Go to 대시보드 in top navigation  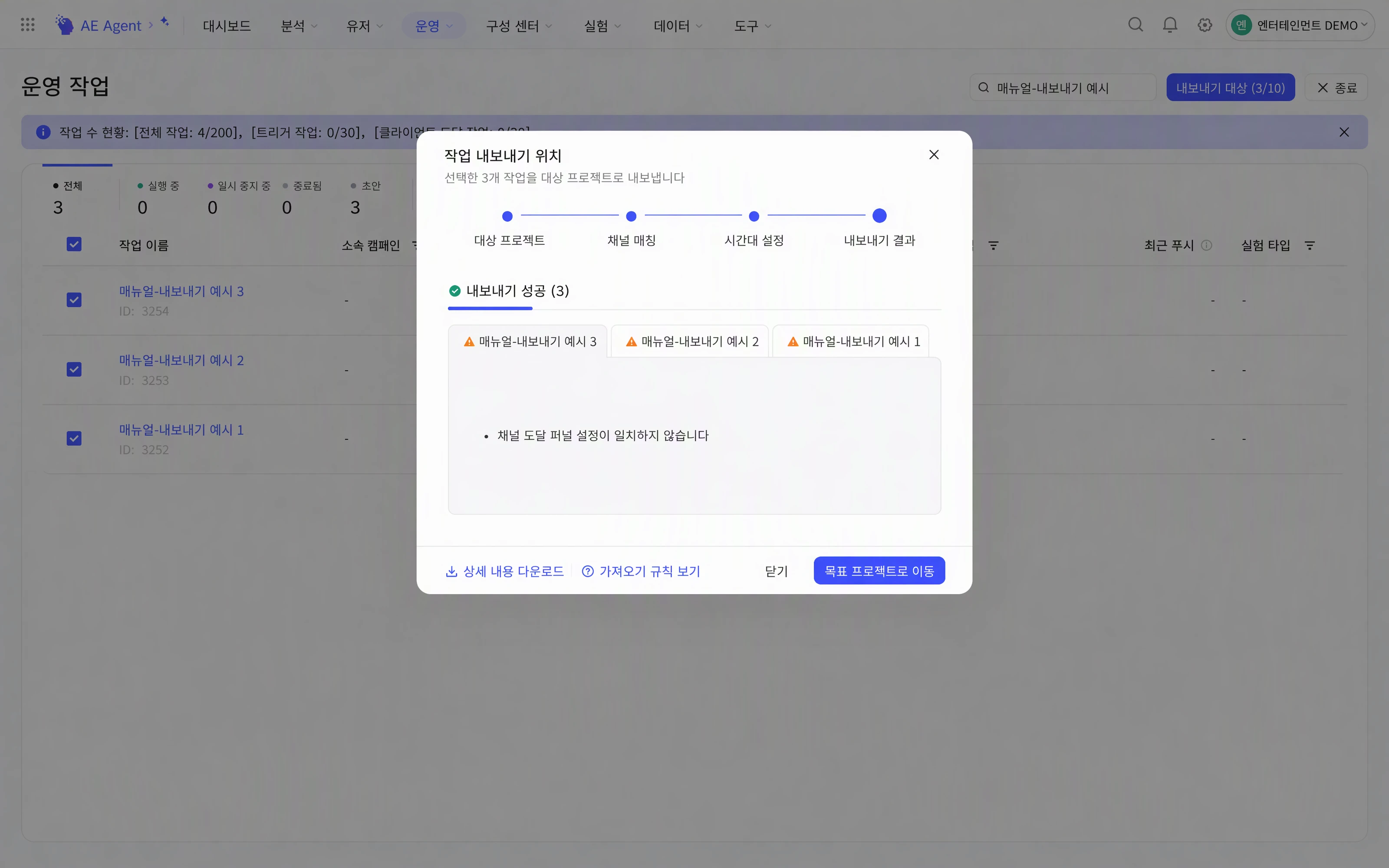click(x=227, y=26)
